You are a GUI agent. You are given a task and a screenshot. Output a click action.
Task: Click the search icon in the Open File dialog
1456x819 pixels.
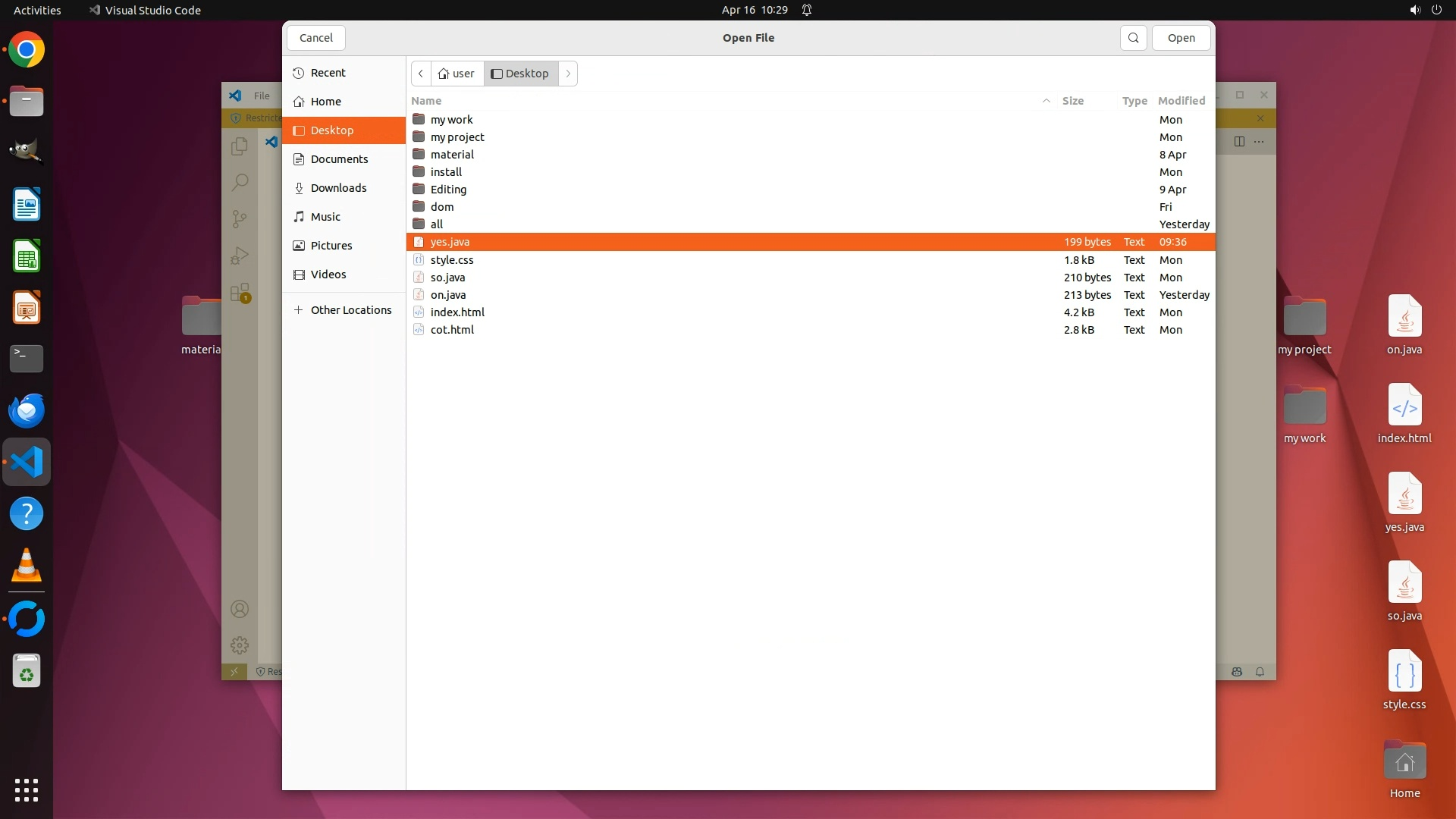click(x=1133, y=38)
